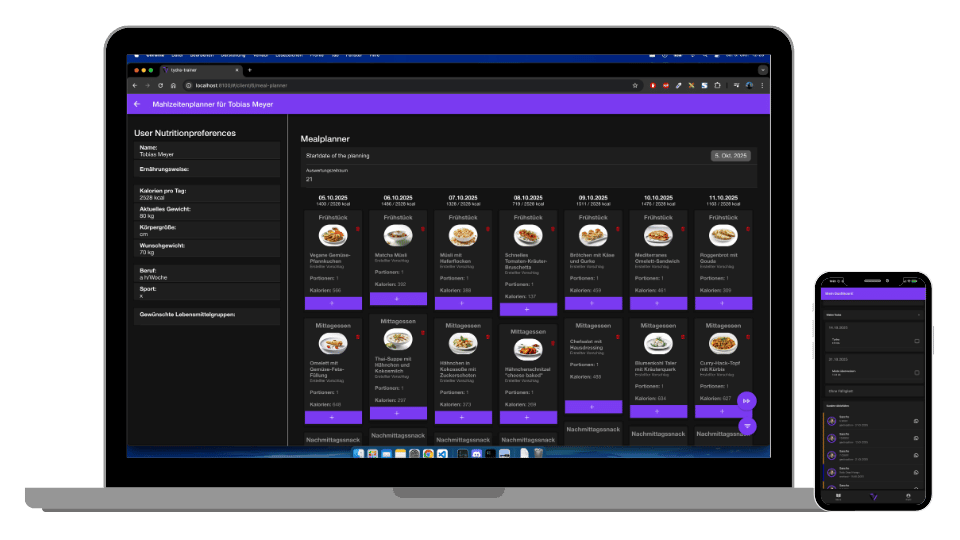The width and height of the screenshot is (960, 540).
Task: Select the 07.10.2025 day header
Action: click(x=463, y=200)
